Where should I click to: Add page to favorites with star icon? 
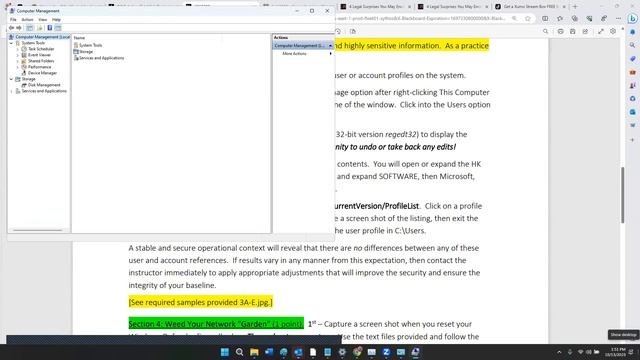click(528, 18)
